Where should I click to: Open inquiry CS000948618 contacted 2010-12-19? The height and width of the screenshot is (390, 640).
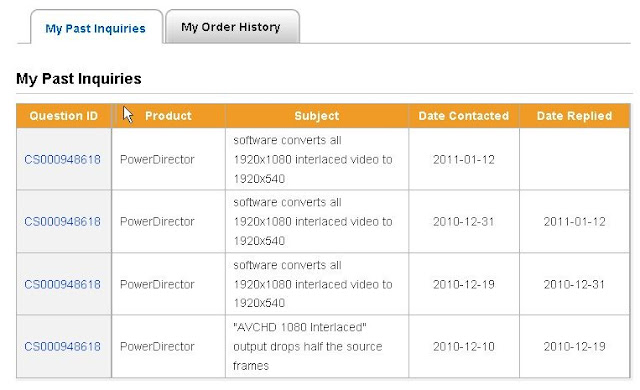click(62, 284)
